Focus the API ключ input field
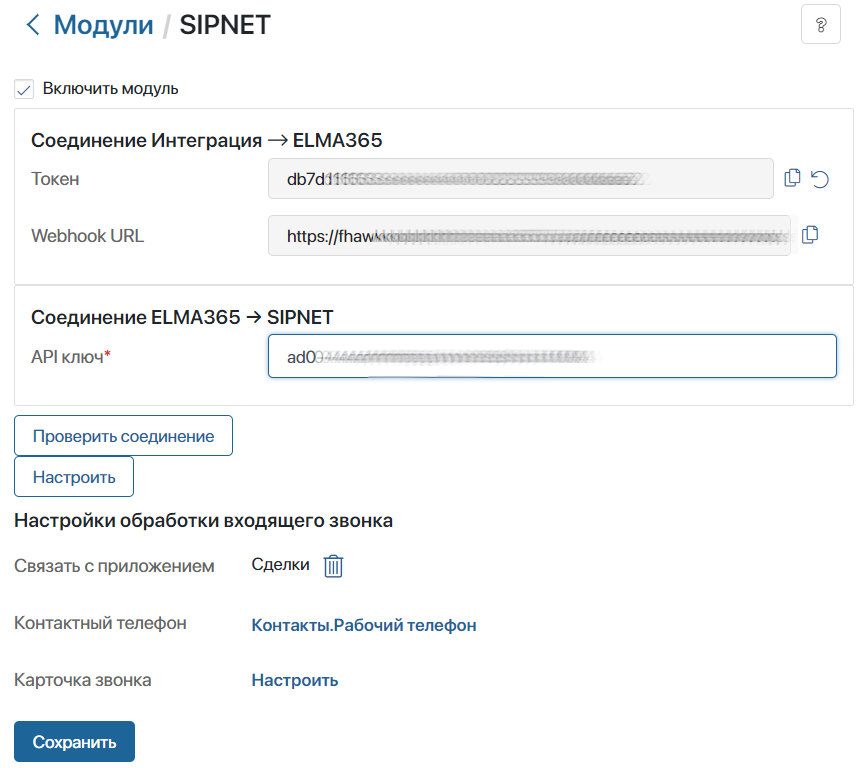This screenshot has height=768, width=861. 552,356
